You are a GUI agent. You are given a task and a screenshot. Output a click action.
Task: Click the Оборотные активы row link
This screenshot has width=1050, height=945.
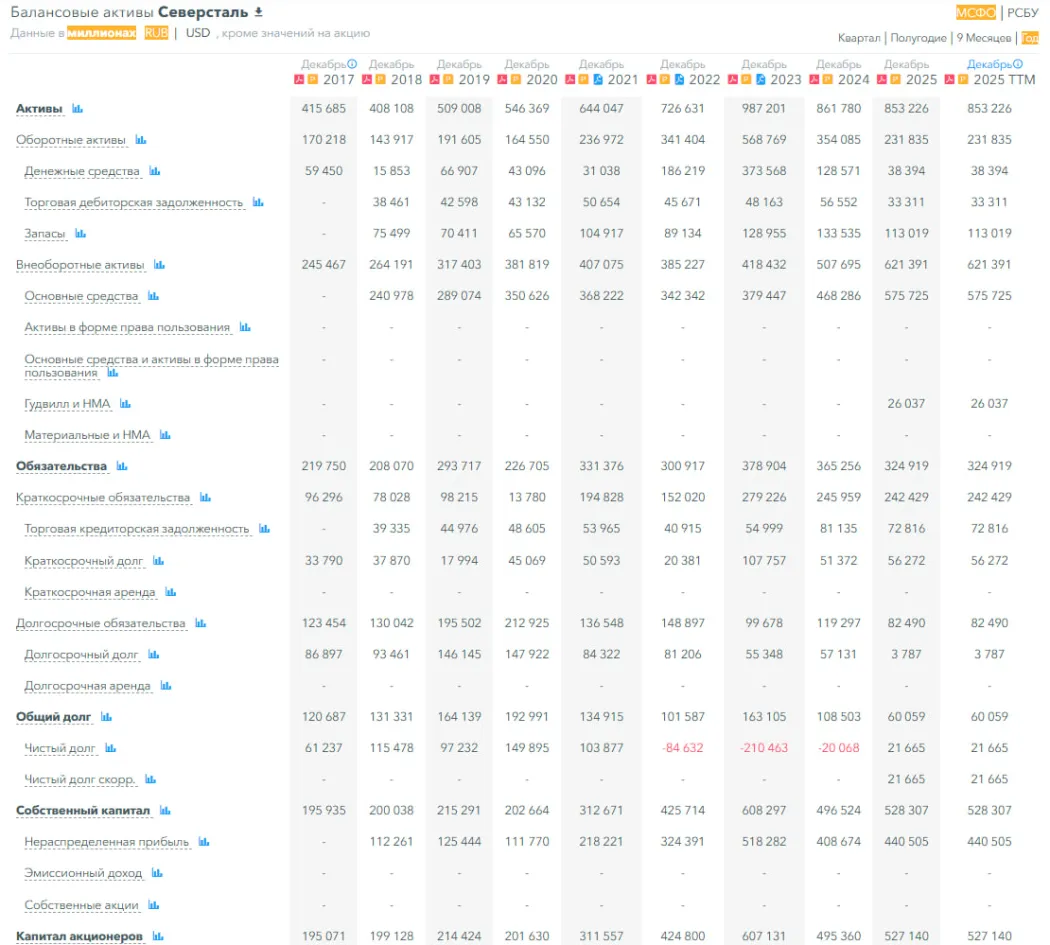72,140
